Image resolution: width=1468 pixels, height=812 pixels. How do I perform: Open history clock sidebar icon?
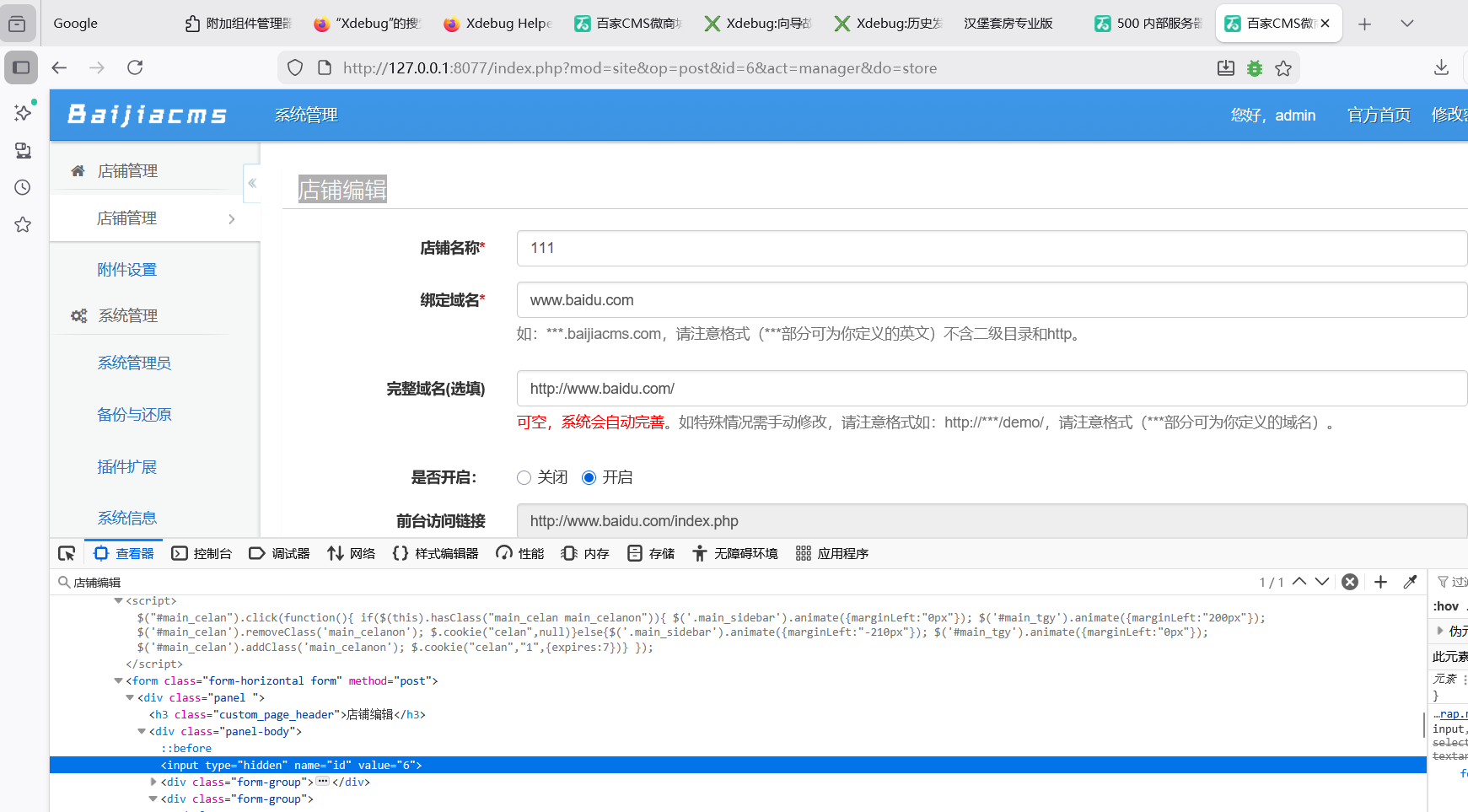[x=23, y=187]
